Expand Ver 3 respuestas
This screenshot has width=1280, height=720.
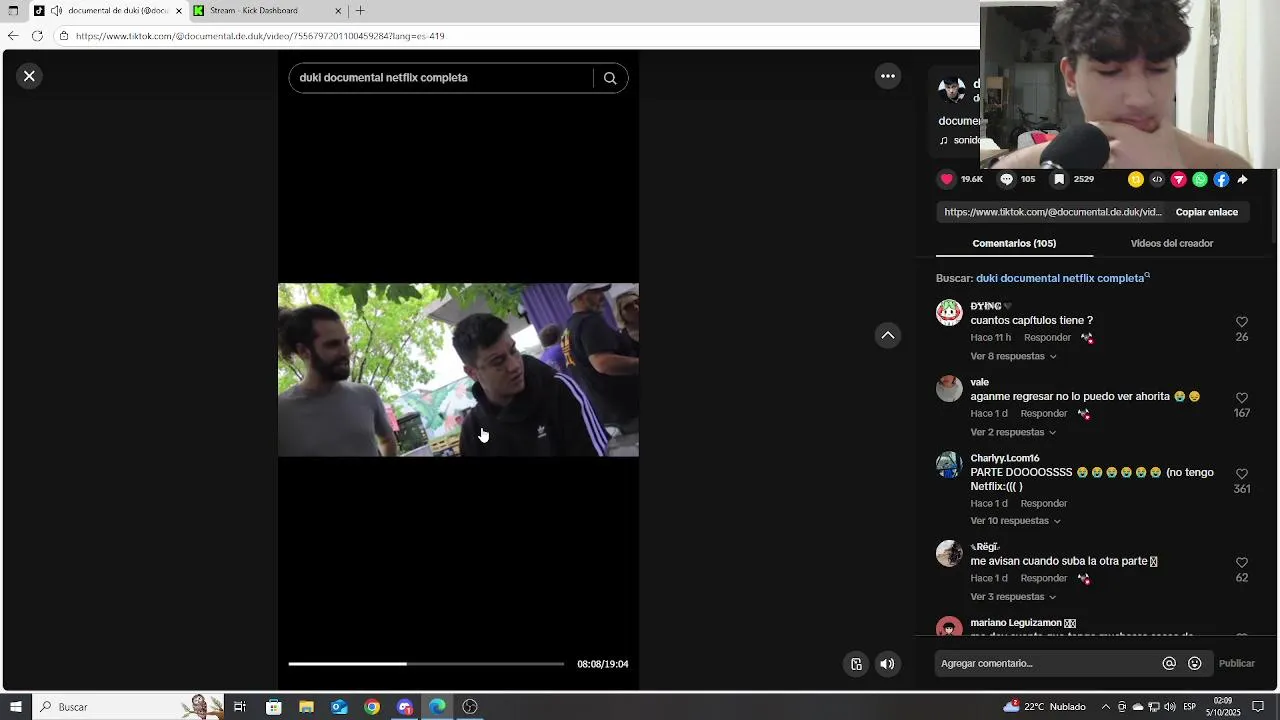pyautogui.click(x=1013, y=597)
